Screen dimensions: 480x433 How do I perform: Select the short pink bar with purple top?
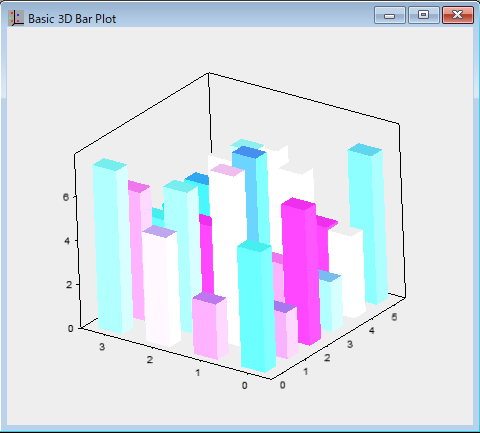(211, 326)
